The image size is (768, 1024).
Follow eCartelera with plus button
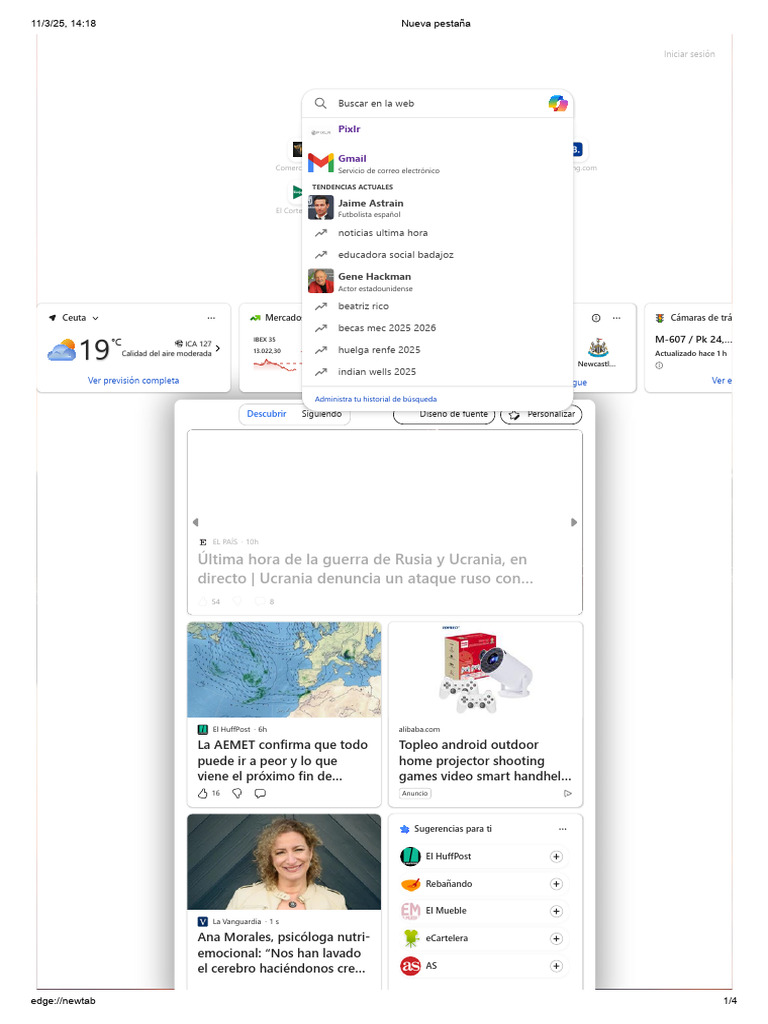click(x=556, y=939)
